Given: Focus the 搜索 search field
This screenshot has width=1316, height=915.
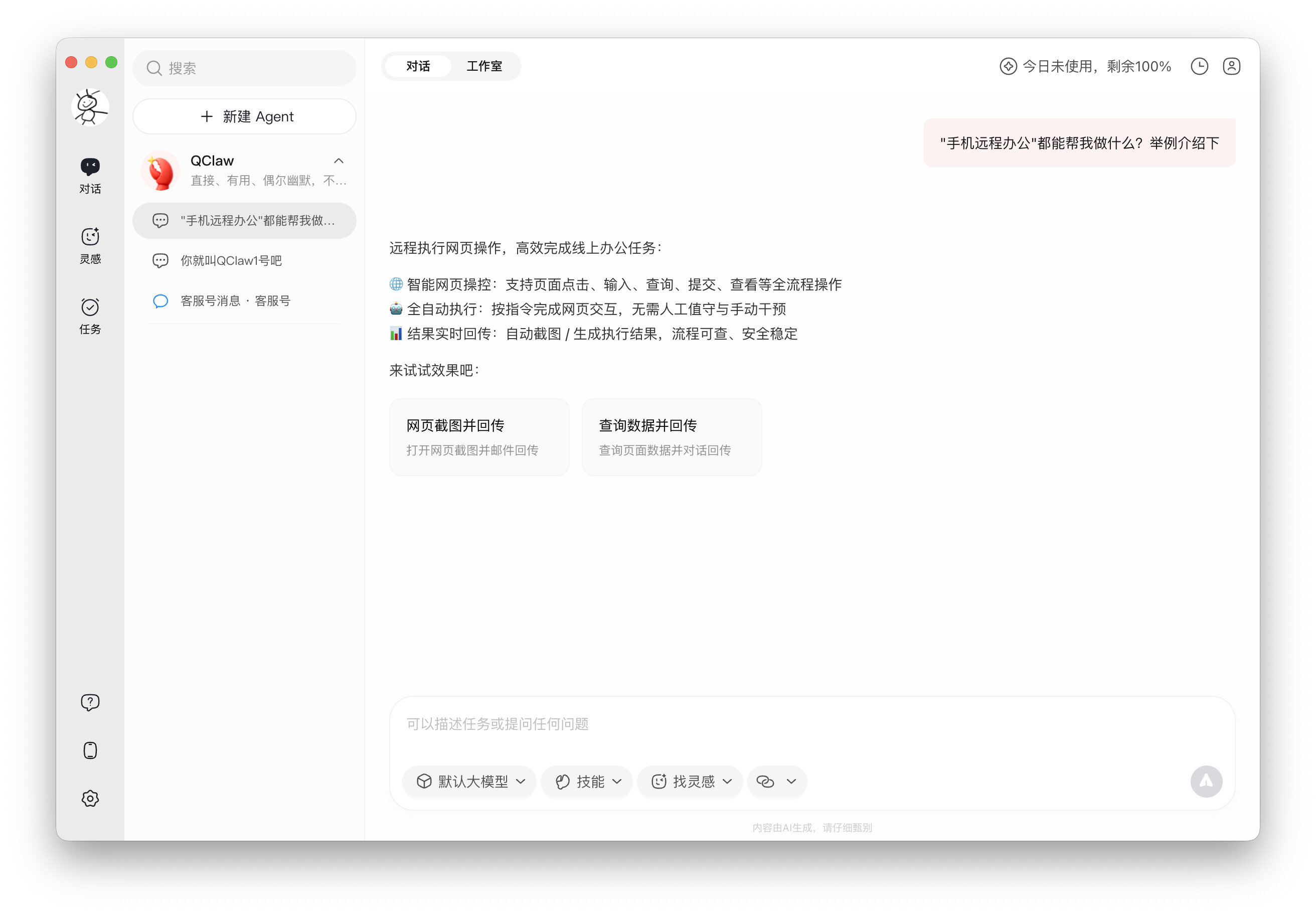Looking at the screenshot, I should [x=245, y=68].
